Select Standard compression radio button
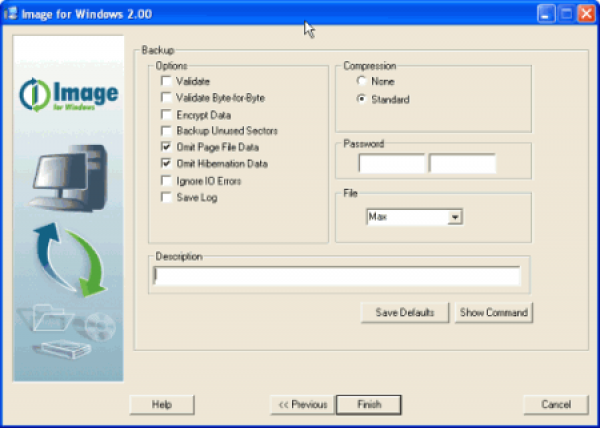This screenshot has height=428, width=600. coord(361,99)
